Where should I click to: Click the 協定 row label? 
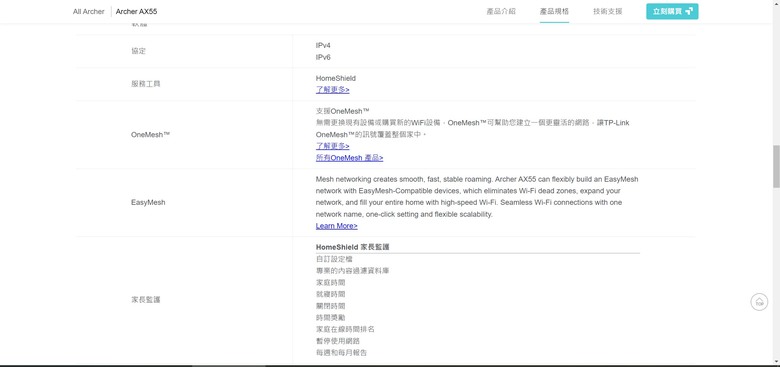(x=138, y=51)
